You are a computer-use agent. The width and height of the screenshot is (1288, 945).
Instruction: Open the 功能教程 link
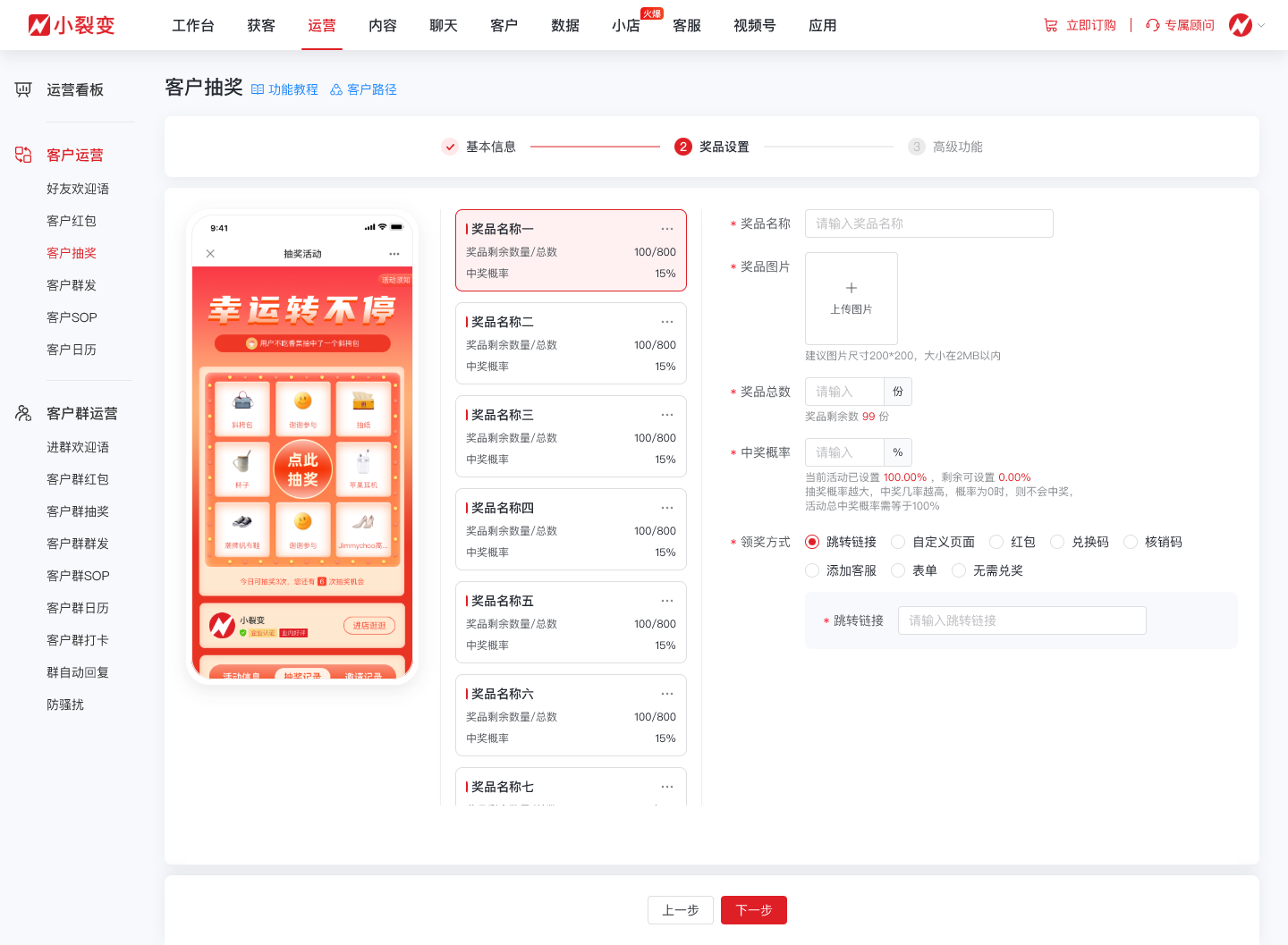tap(293, 89)
